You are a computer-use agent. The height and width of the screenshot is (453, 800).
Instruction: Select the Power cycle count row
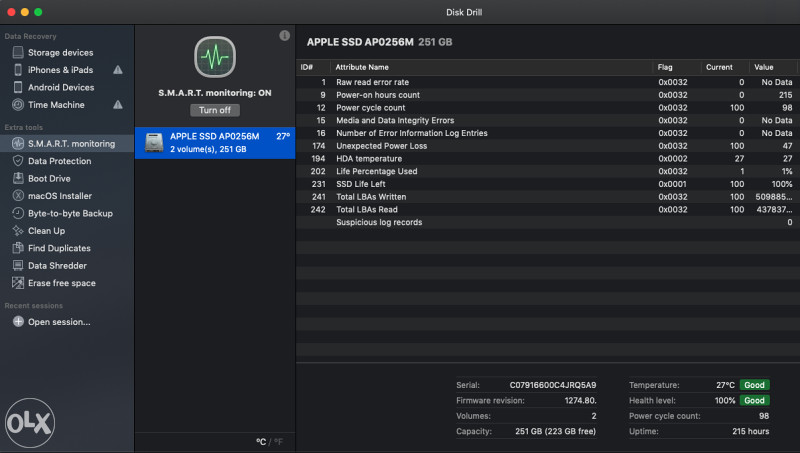[546, 108]
